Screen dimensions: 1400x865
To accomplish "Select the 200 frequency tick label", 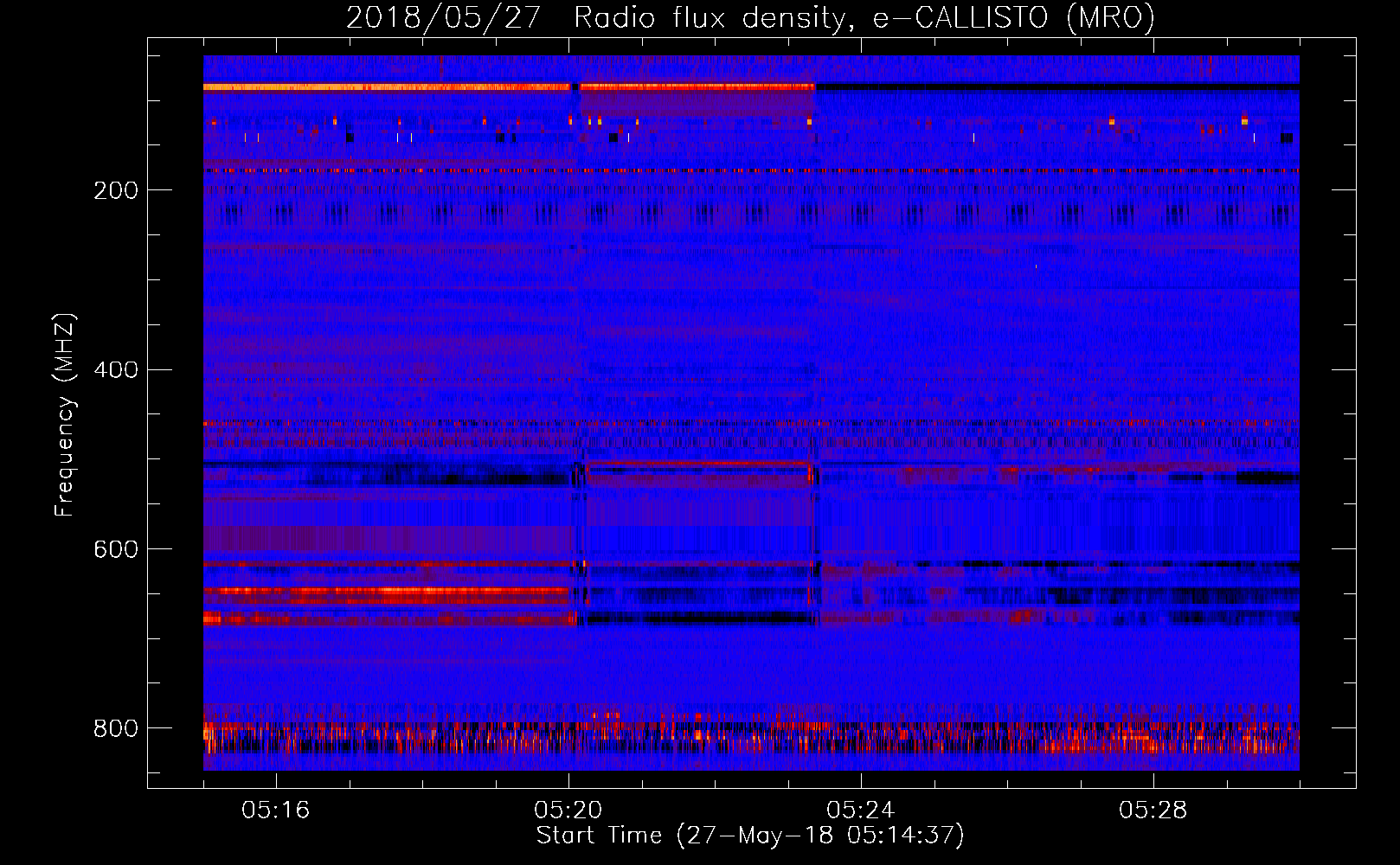I will tap(116, 190).
